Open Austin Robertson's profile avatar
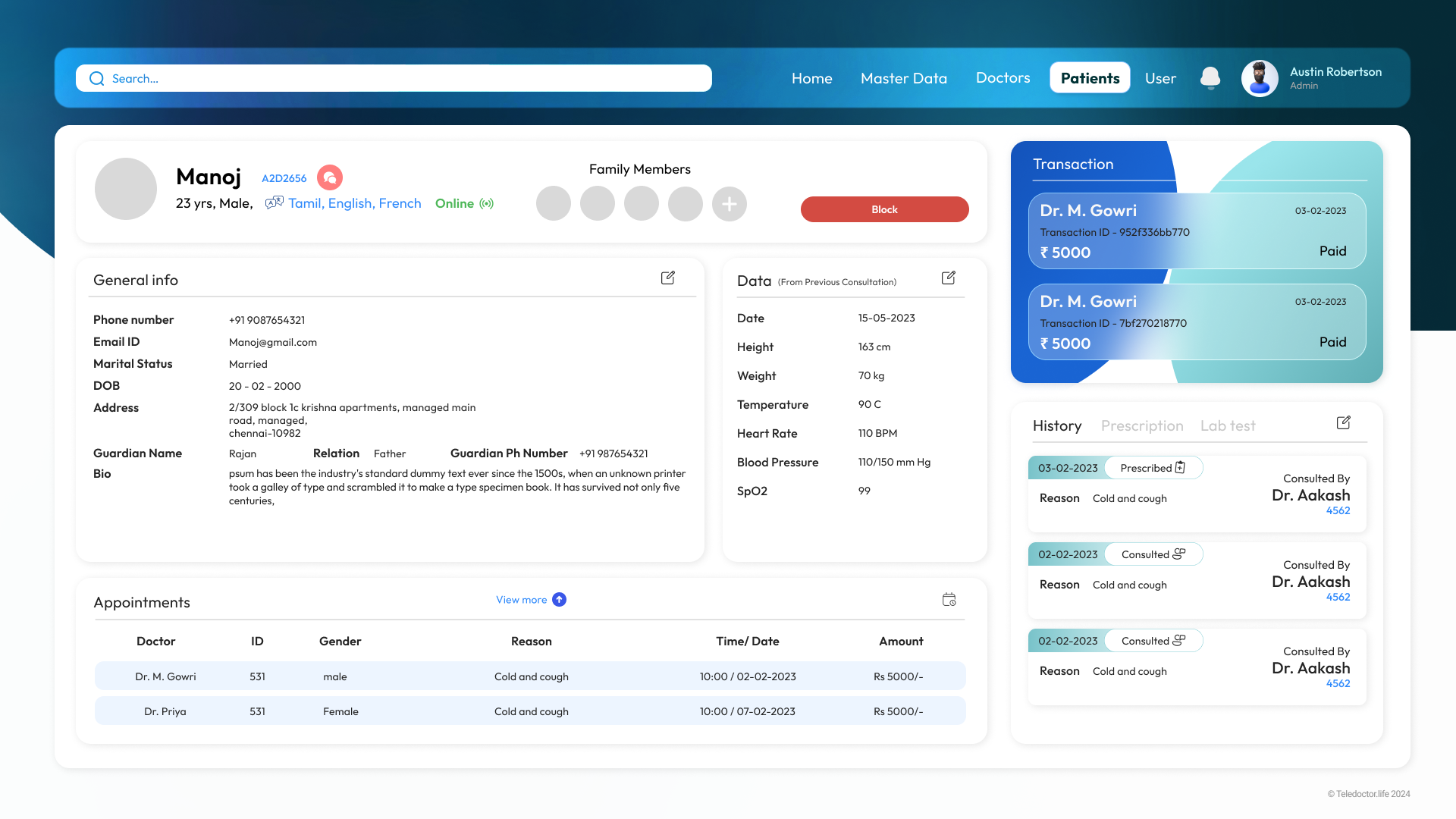Screen dimensions: 1456x819 (x=1260, y=78)
